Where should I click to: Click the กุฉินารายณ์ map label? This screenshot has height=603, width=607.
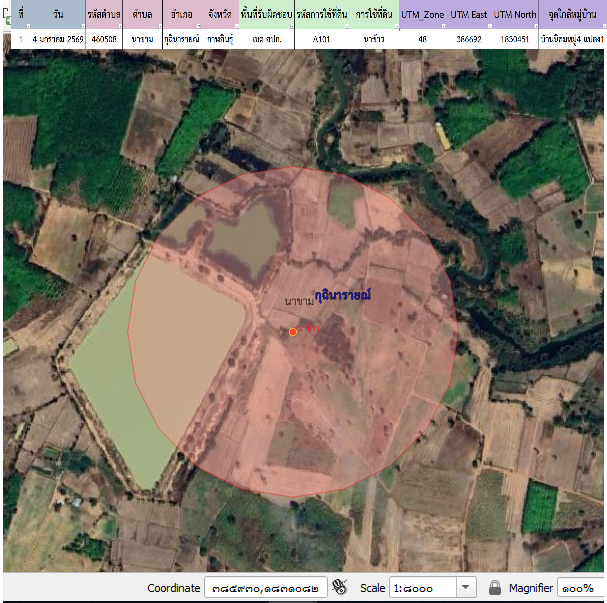343,295
